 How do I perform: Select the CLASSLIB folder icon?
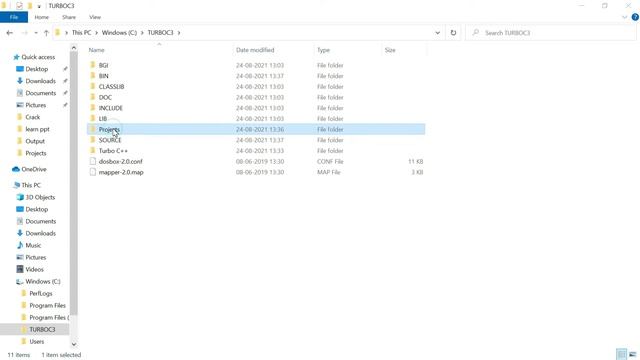coord(93,86)
